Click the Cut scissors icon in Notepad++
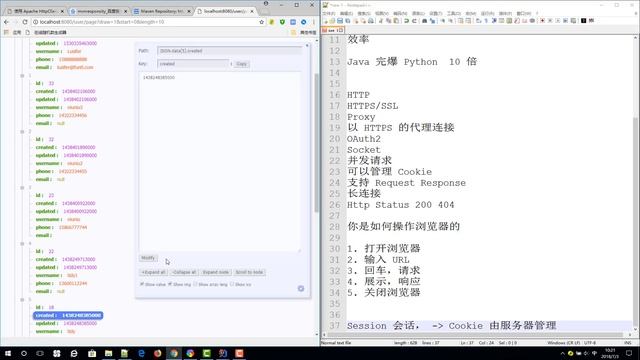The width and height of the screenshot is (640, 360). [x=381, y=21]
